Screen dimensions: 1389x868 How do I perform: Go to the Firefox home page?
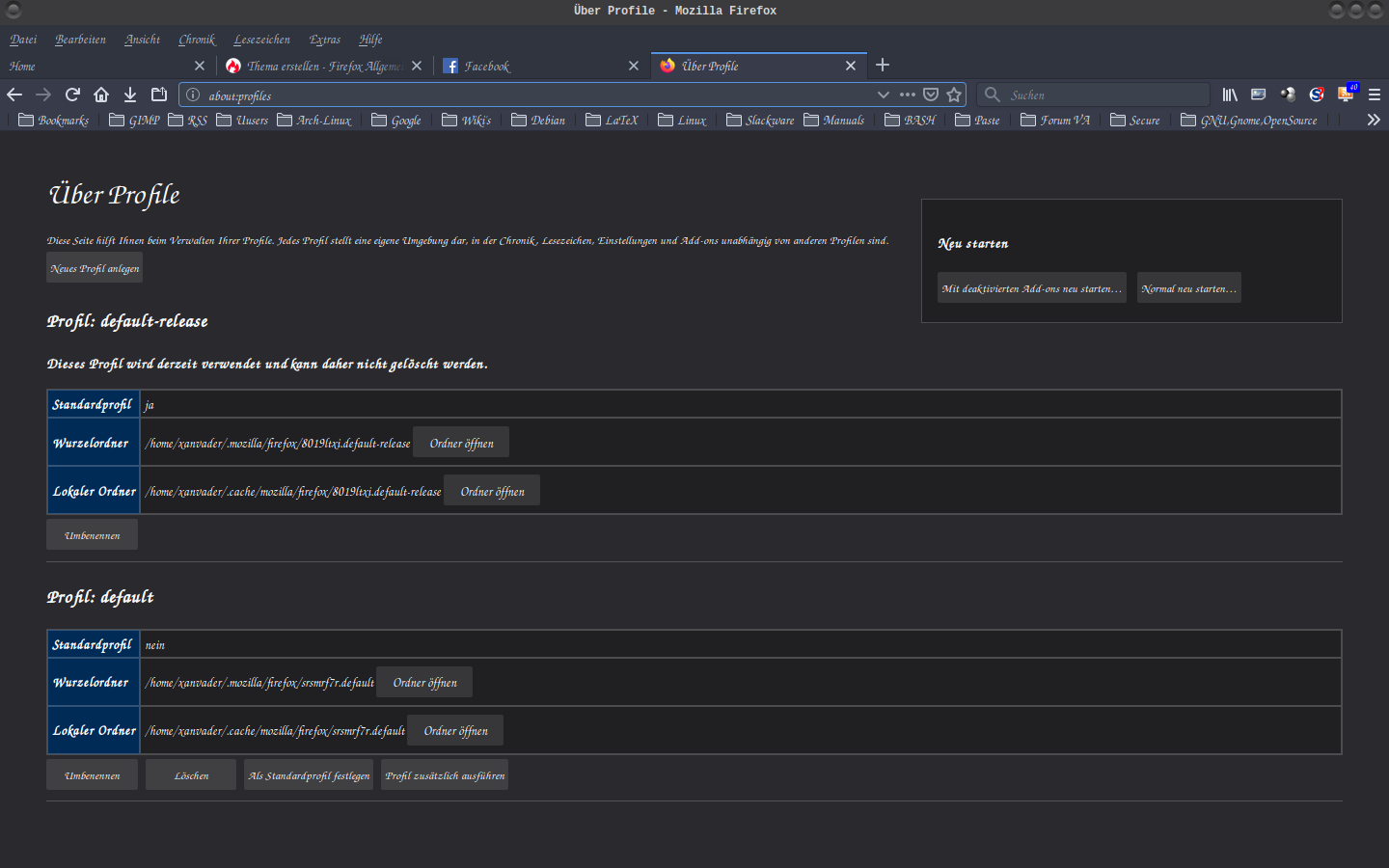pos(101,95)
